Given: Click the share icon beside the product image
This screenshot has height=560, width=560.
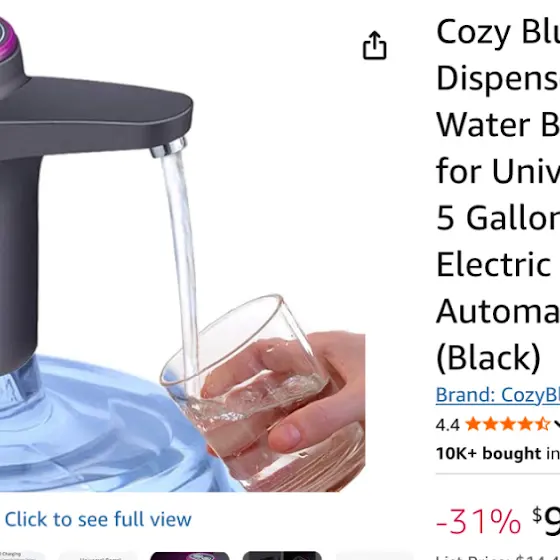Looking at the screenshot, I should point(374,45).
